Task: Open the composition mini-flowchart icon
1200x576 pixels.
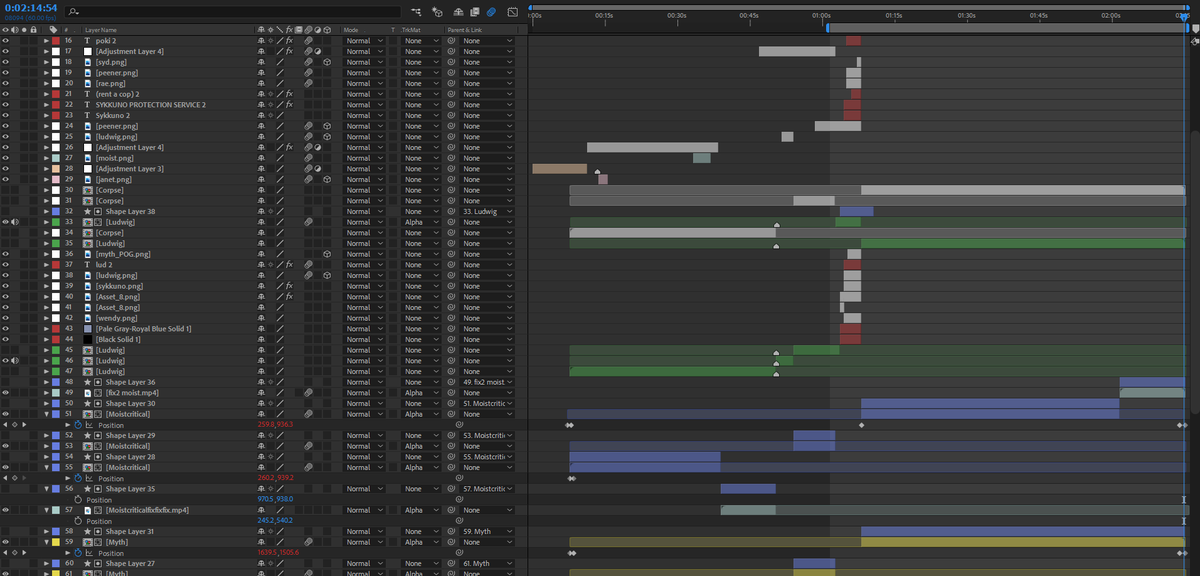Action: tap(417, 12)
